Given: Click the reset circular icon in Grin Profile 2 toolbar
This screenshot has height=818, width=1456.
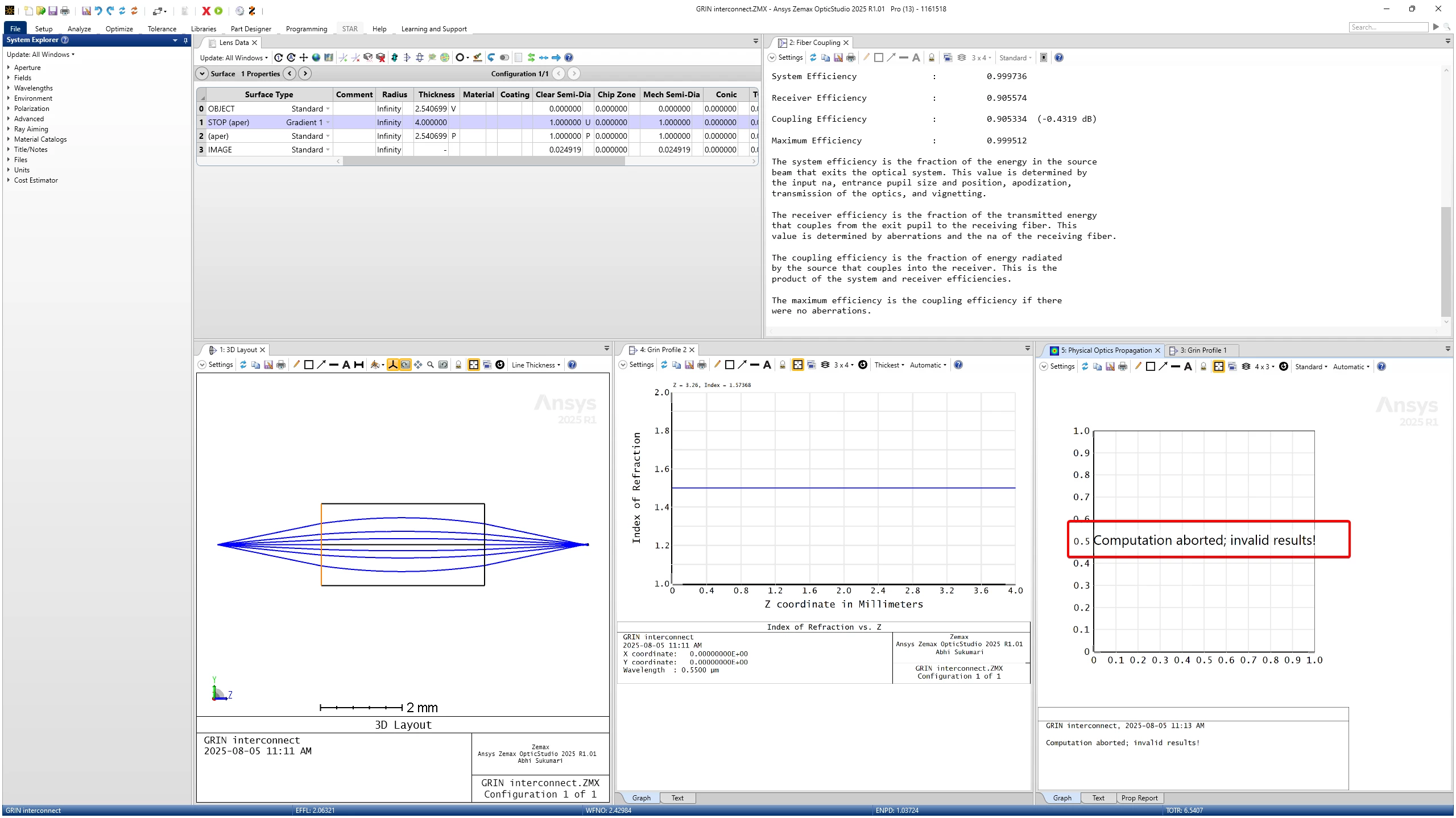Looking at the screenshot, I should pyautogui.click(x=863, y=365).
